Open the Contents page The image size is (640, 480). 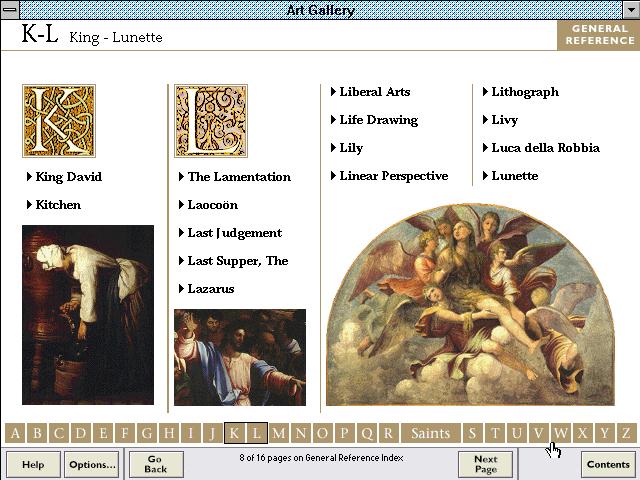[608, 464]
